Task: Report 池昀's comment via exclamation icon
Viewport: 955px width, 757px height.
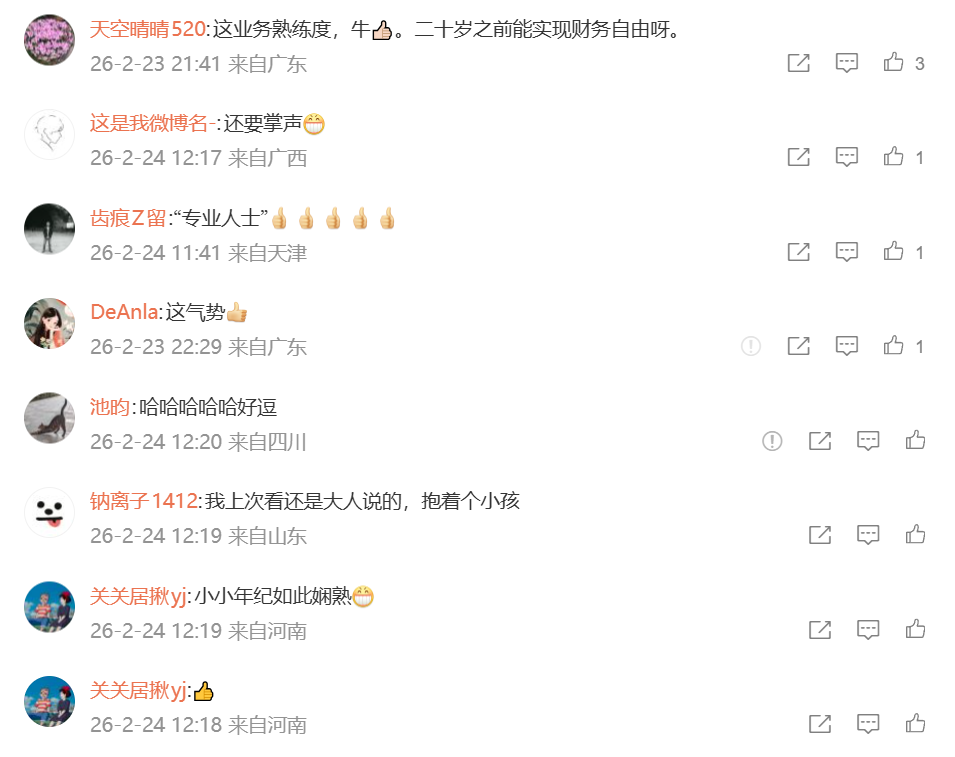Action: coord(772,440)
